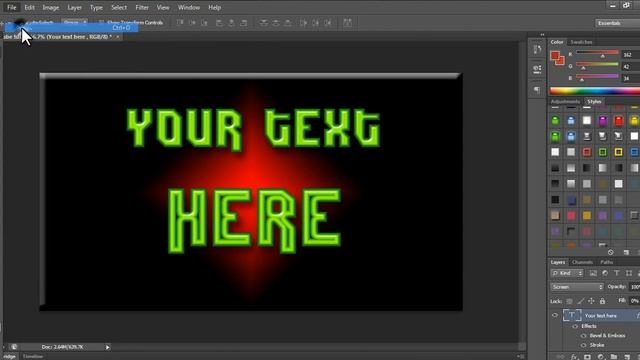640x360 pixels.
Task: Switch to the Adjustments tab
Action: 565,102
